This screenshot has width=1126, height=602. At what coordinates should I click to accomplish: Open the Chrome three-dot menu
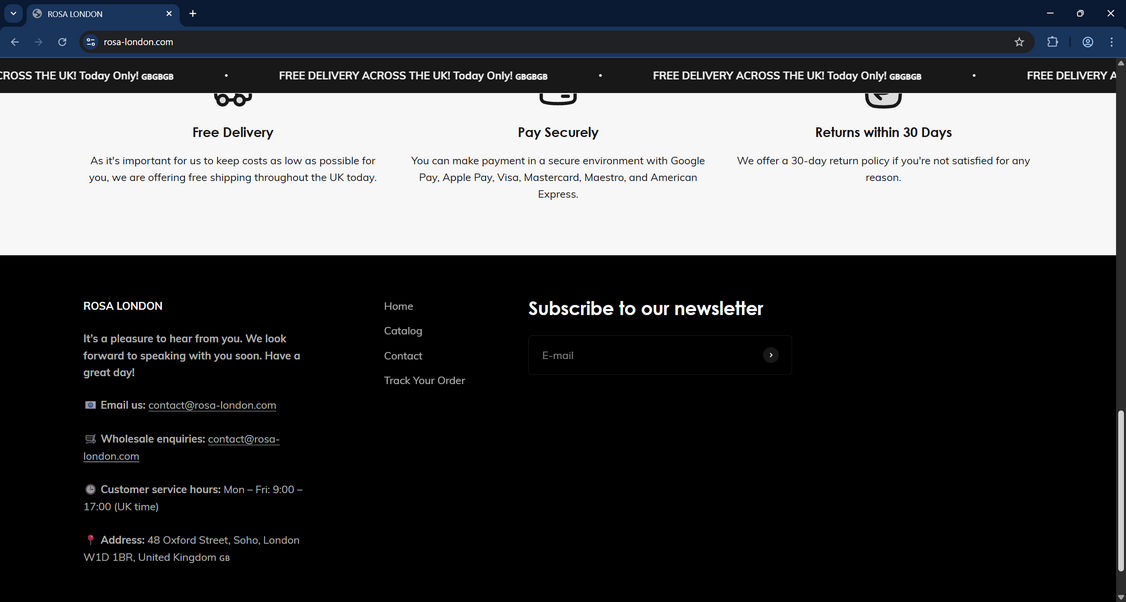(x=1111, y=42)
